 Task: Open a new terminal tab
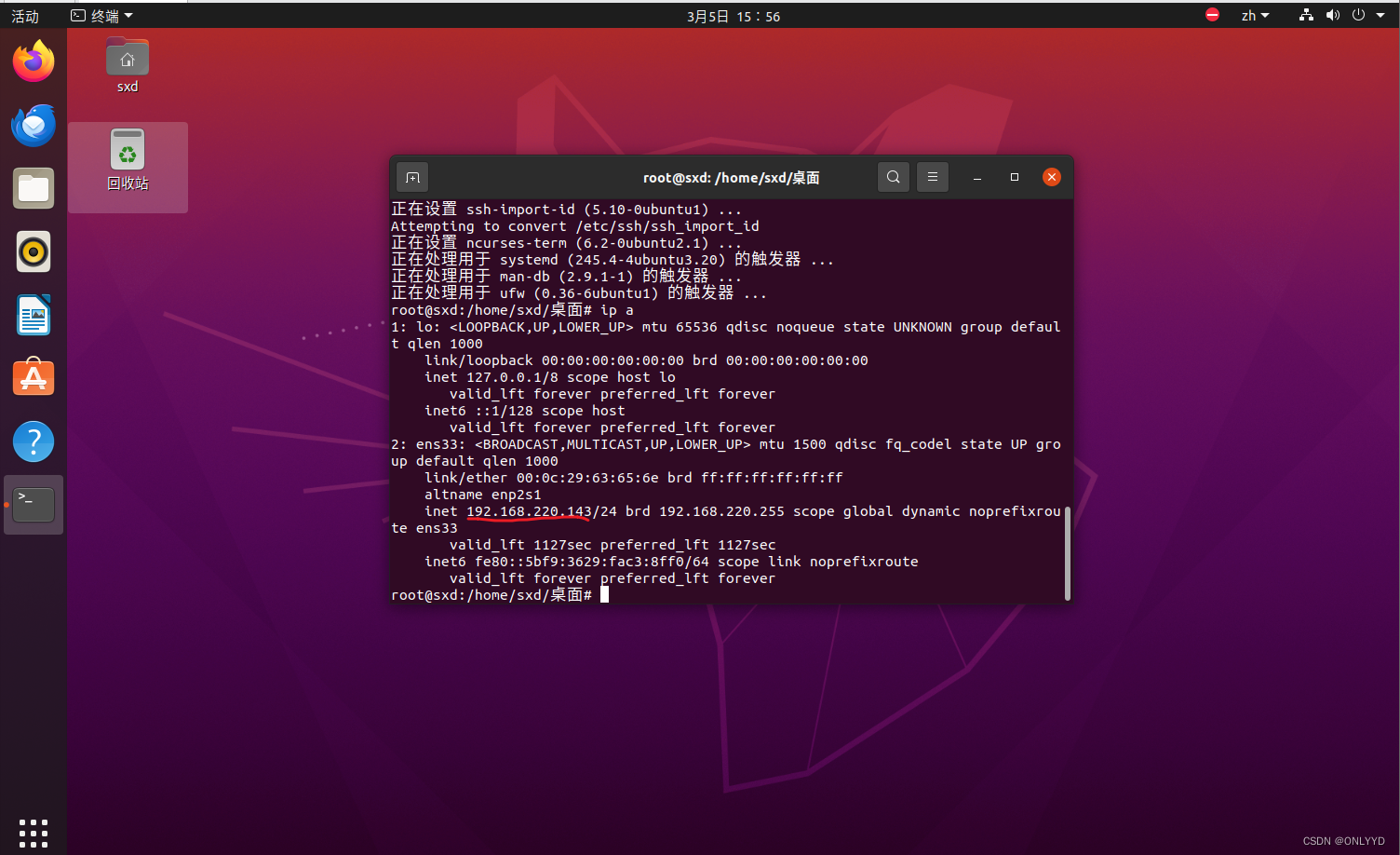tap(412, 177)
